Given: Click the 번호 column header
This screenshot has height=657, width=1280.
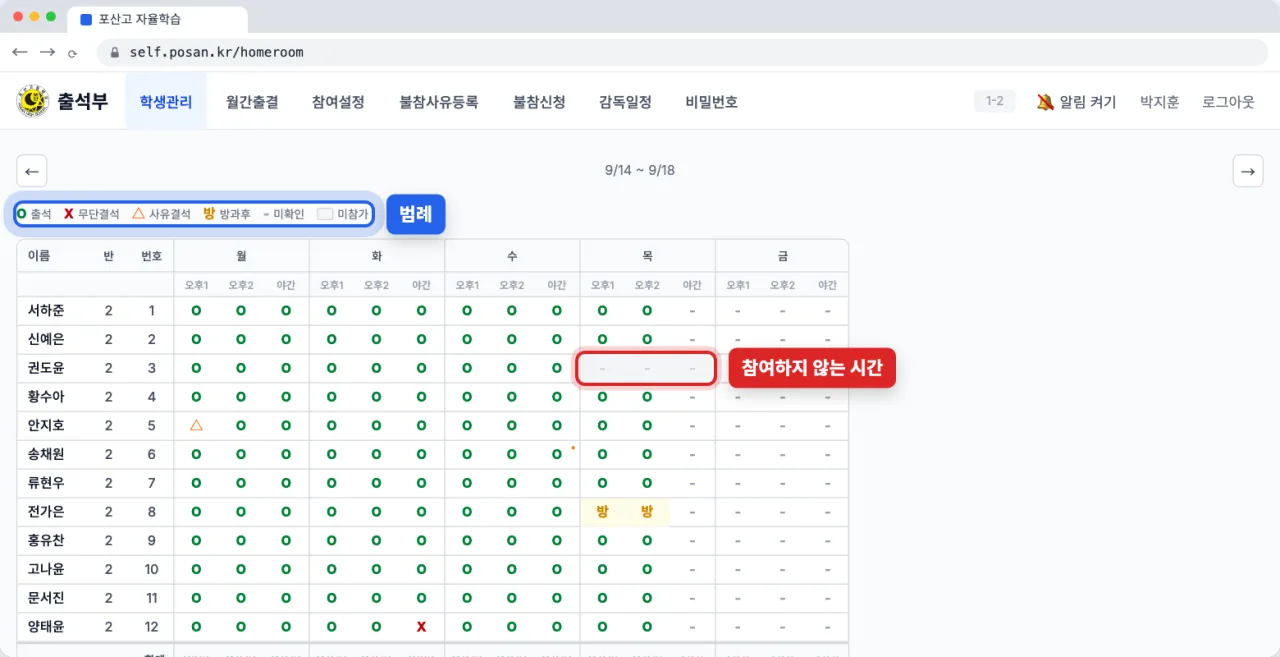Looking at the screenshot, I should [x=152, y=256].
